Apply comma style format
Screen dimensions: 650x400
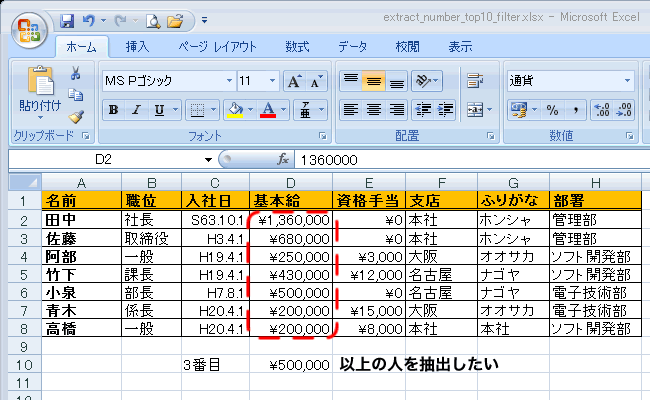(x=575, y=110)
